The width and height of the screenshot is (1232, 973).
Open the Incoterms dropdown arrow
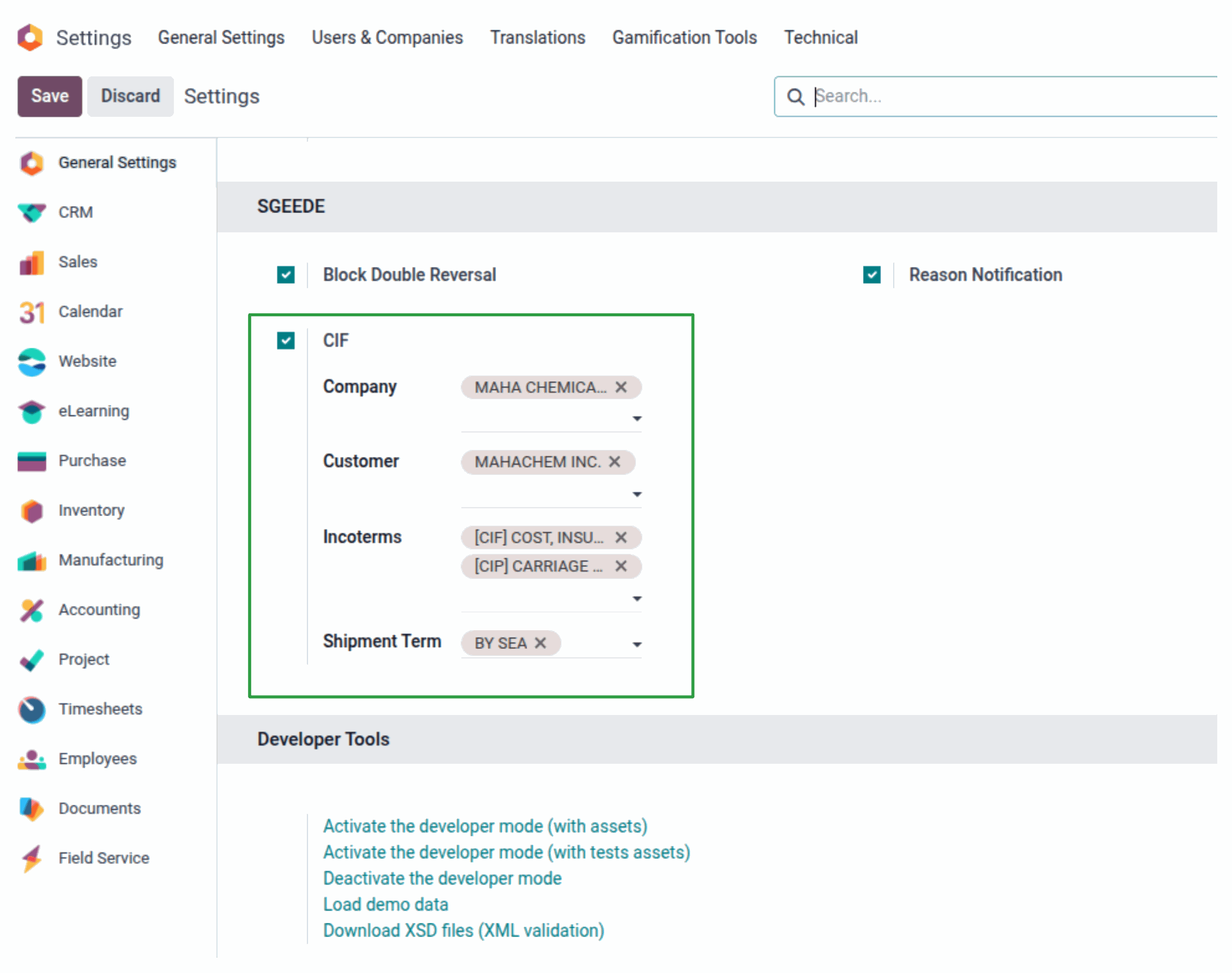637,599
